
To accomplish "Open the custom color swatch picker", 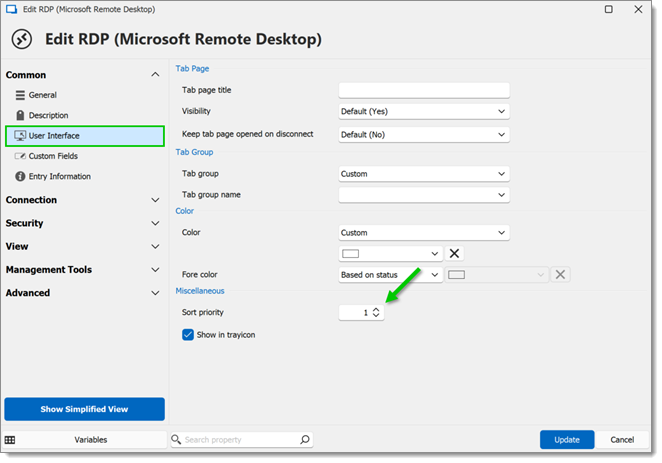I will [x=391, y=254].
